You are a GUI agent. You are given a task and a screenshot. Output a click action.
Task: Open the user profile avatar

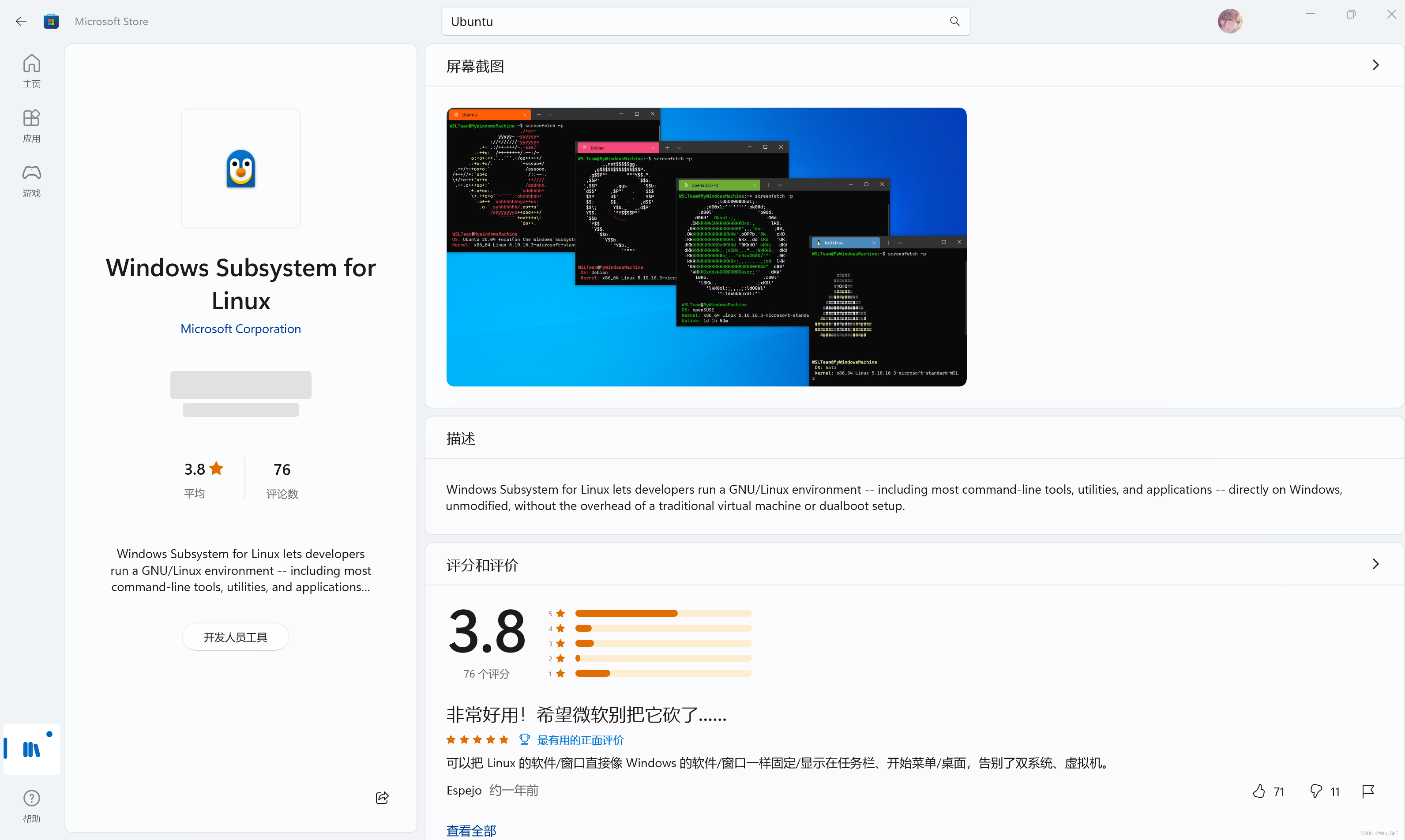coord(1229,22)
